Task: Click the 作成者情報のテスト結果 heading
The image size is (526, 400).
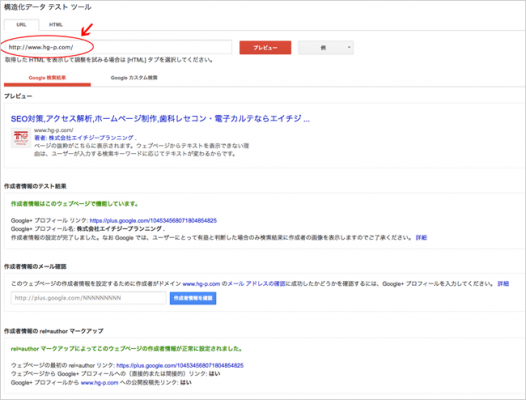Action: pyautogui.click(x=35, y=186)
